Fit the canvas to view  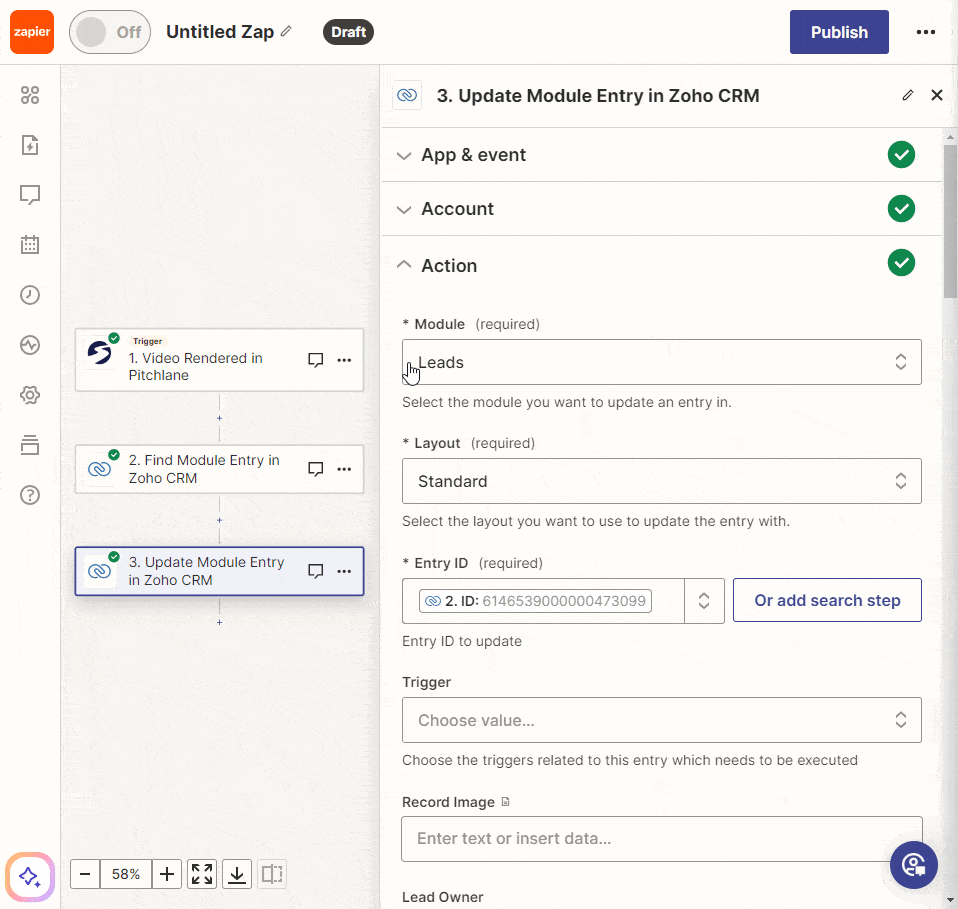202,874
